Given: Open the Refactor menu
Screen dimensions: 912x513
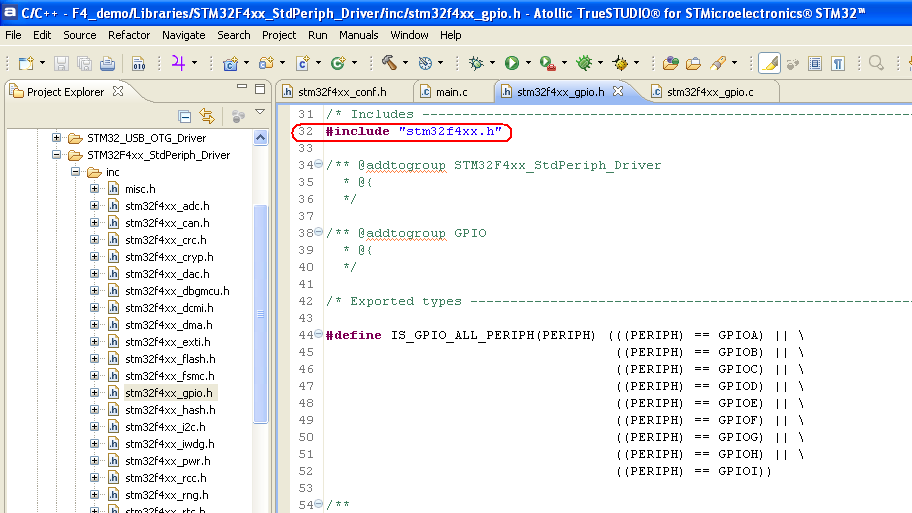Looking at the screenshot, I should (129, 35).
